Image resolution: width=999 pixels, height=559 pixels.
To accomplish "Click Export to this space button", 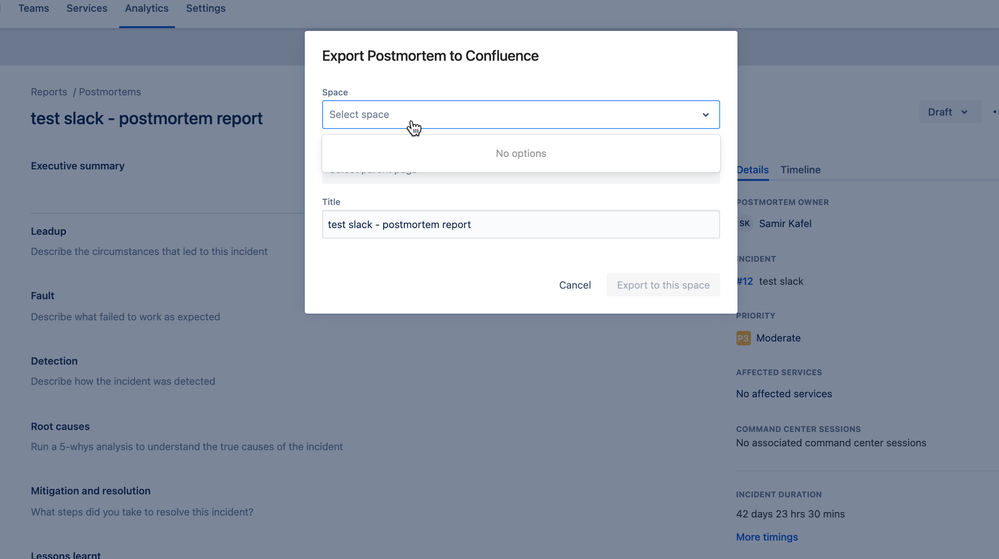I will pos(663,285).
